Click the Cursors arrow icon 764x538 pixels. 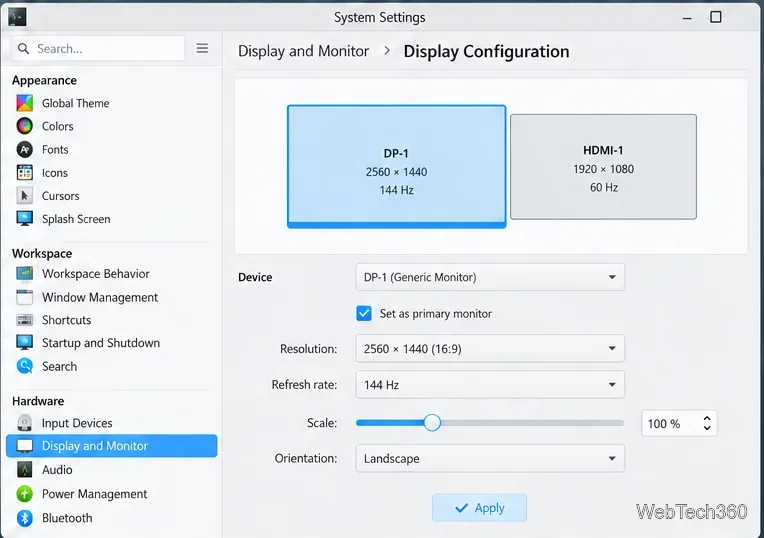pyautogui.click(x=24, y=195)
